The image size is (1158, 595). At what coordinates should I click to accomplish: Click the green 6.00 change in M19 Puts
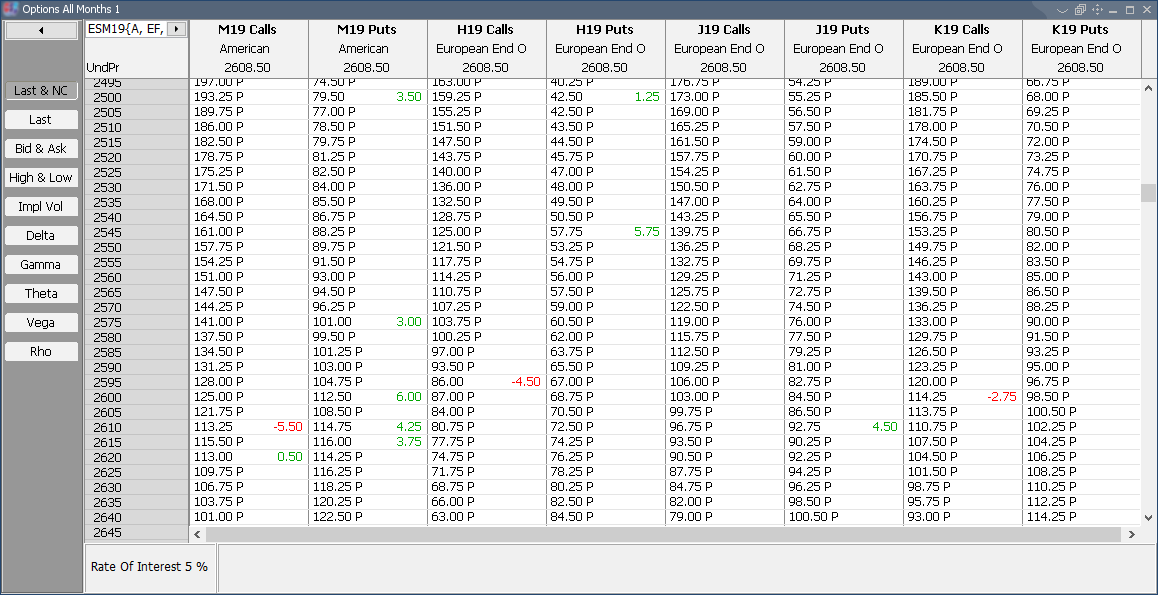click(408, 396)
